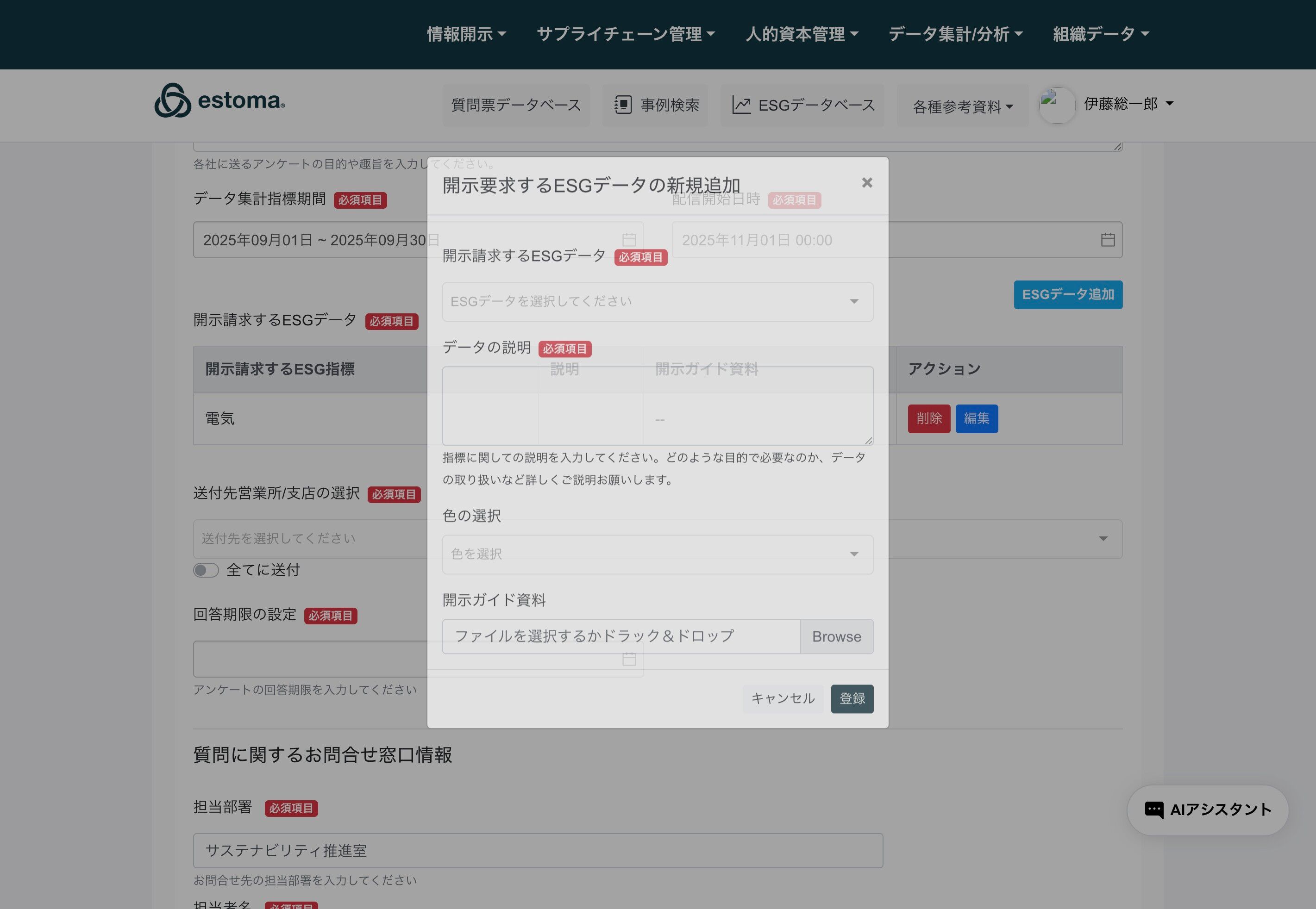Open 色を選択 color dropdown
The height and width of the screenshot is (909, 1316).
click(x=657, y=554)
